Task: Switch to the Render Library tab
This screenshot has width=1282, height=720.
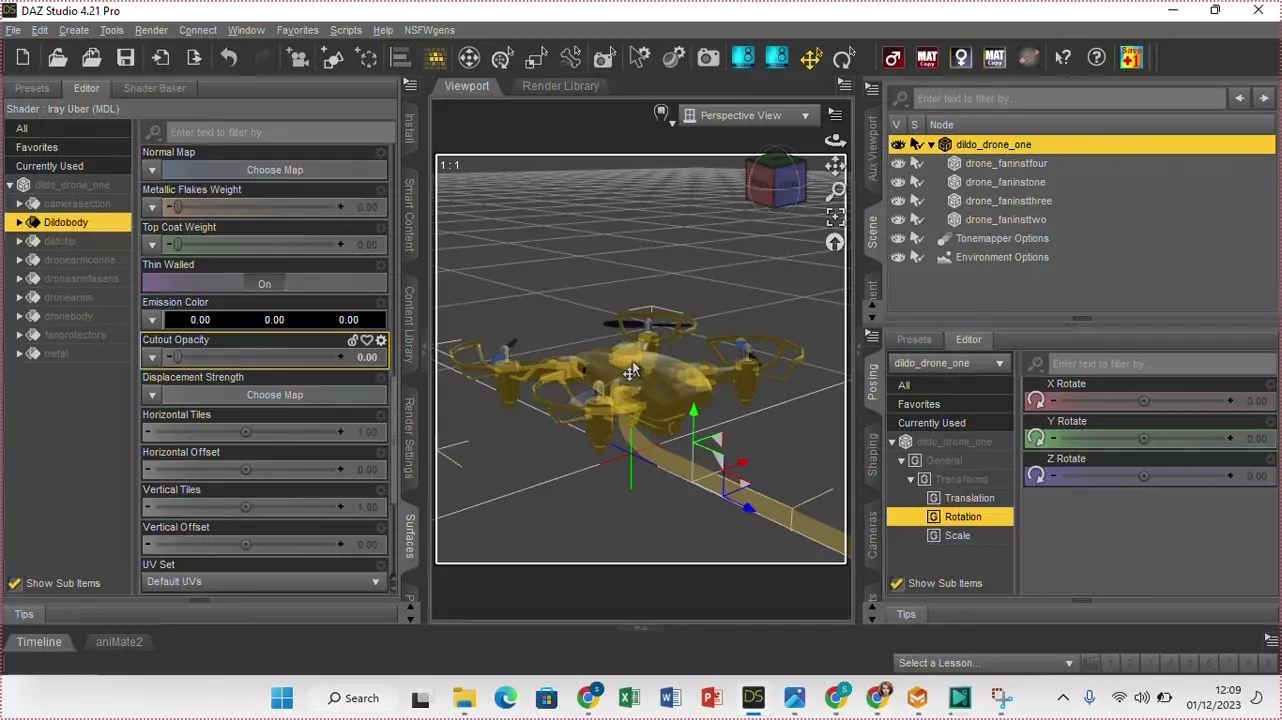Action: point(560,86)
